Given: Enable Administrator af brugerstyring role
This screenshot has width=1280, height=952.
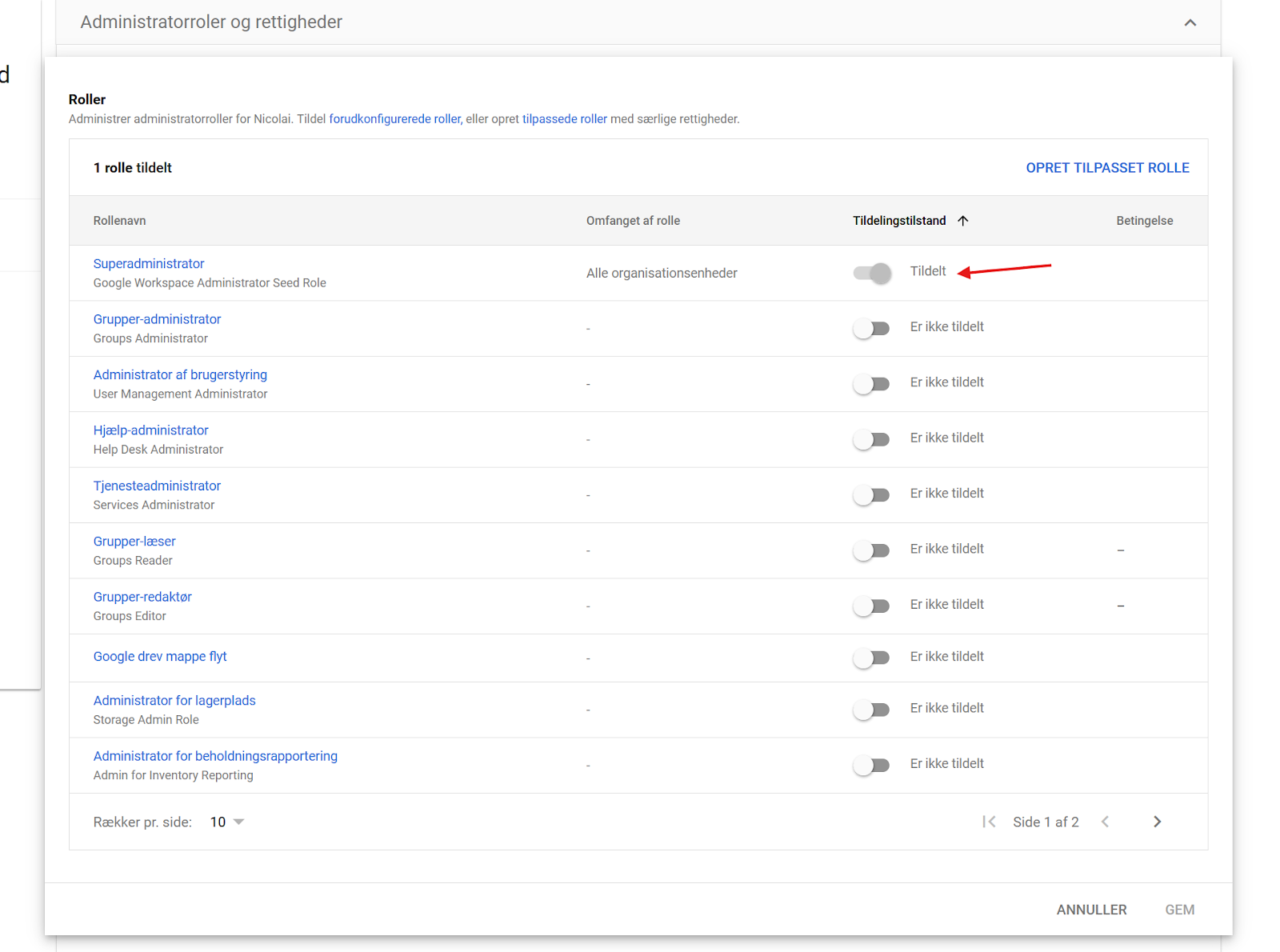Looking at the screenshot, I should click(x=871, y=384).
